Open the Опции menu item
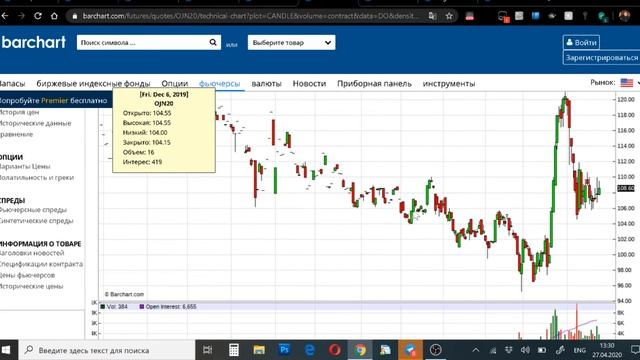The width and height of the screenshot is (640, 360). [x=175, y=84]
